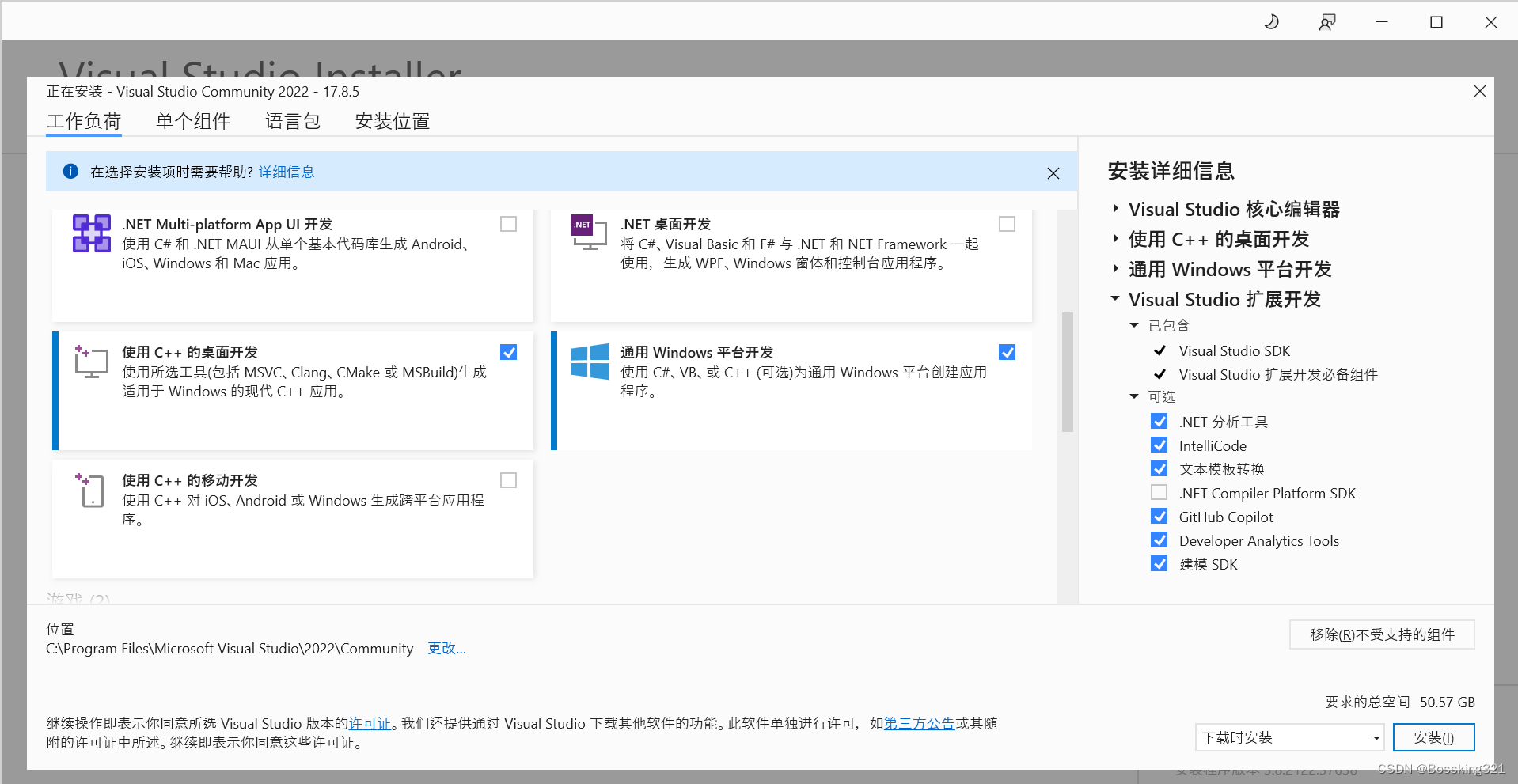
Task: Uncheck 建模 SDK option
Action: pos(1159,563)
